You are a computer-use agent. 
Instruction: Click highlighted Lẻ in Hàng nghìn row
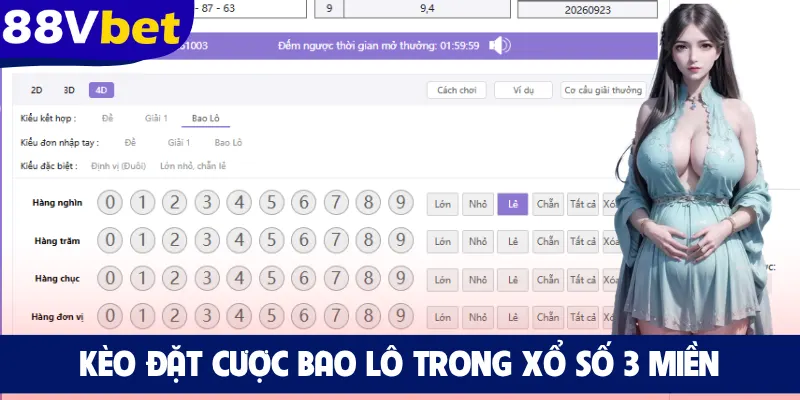(513, 204)
